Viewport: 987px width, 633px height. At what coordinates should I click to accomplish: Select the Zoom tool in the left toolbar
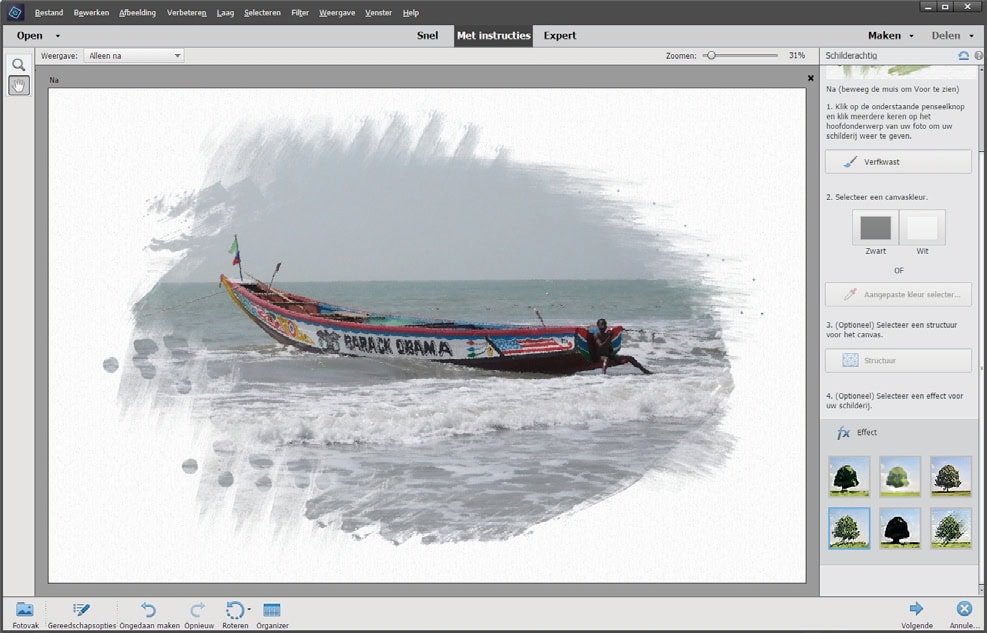(x=19, y=64)
